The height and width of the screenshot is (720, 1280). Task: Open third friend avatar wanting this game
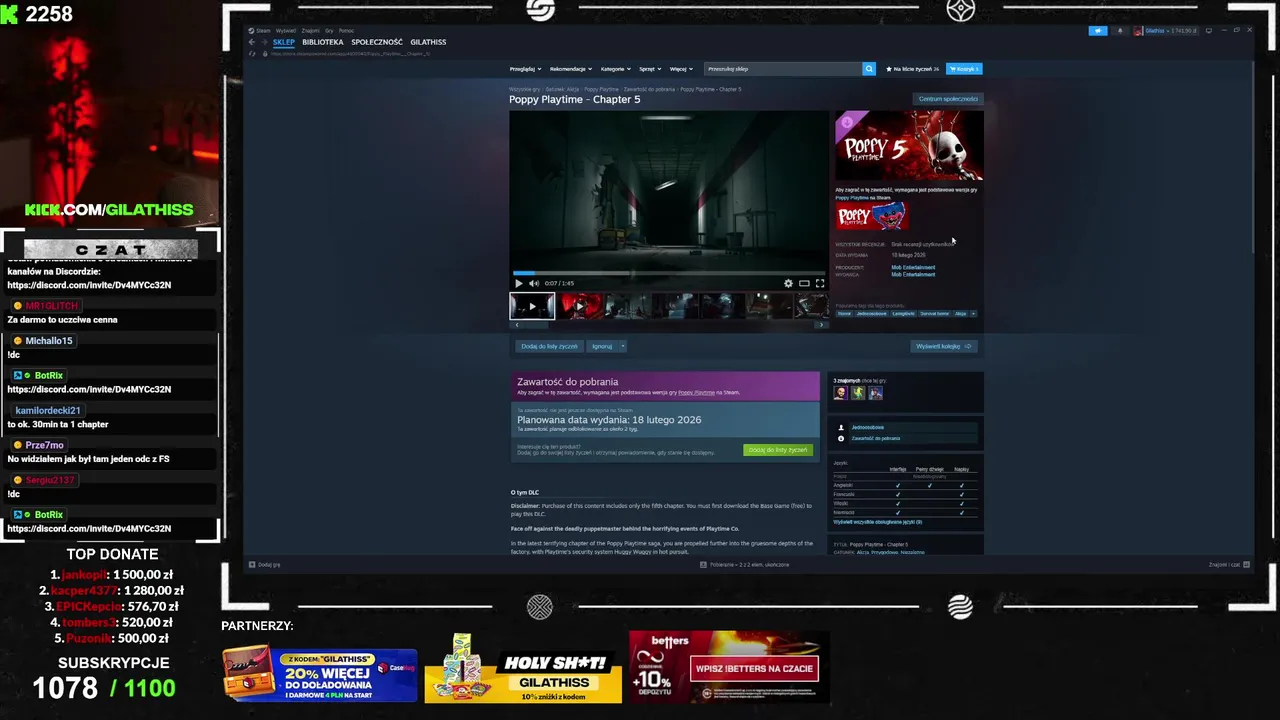coord(875,393)
